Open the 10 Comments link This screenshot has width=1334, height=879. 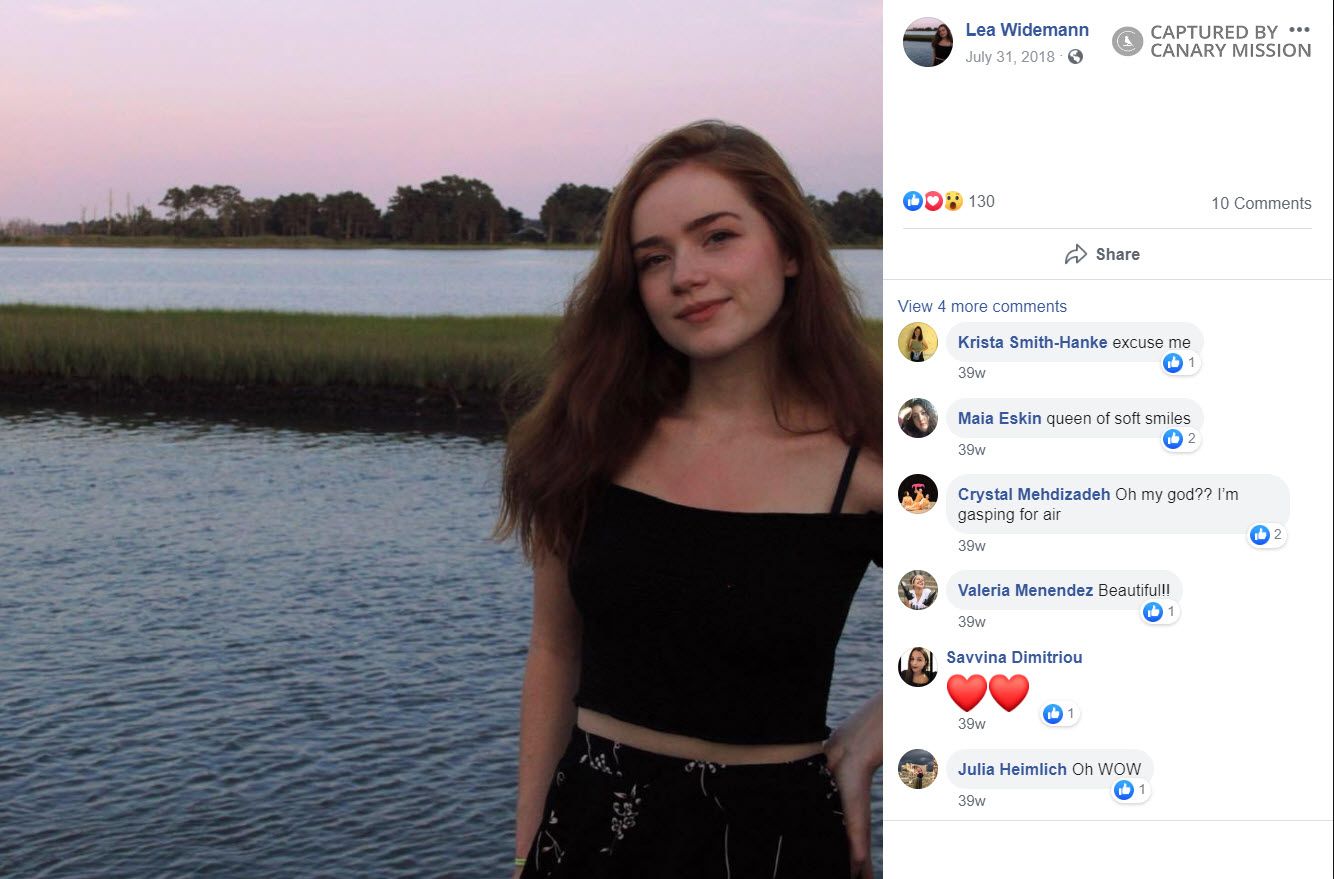pos(1261,203)
